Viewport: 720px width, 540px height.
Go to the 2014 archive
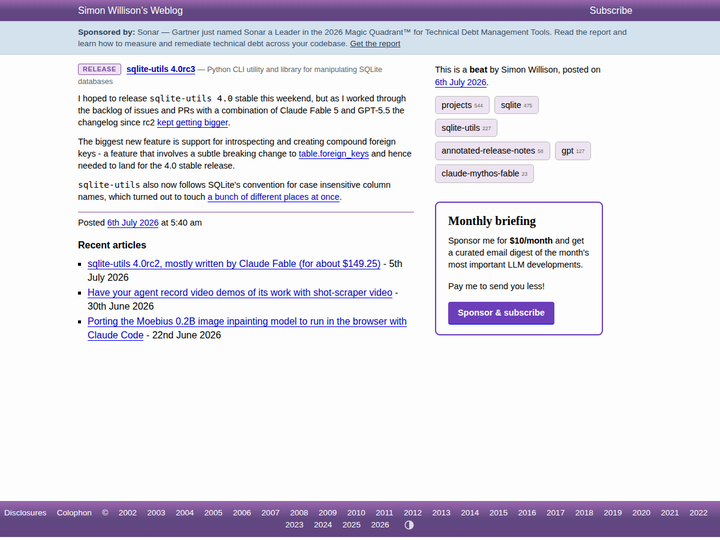point(470,513)
